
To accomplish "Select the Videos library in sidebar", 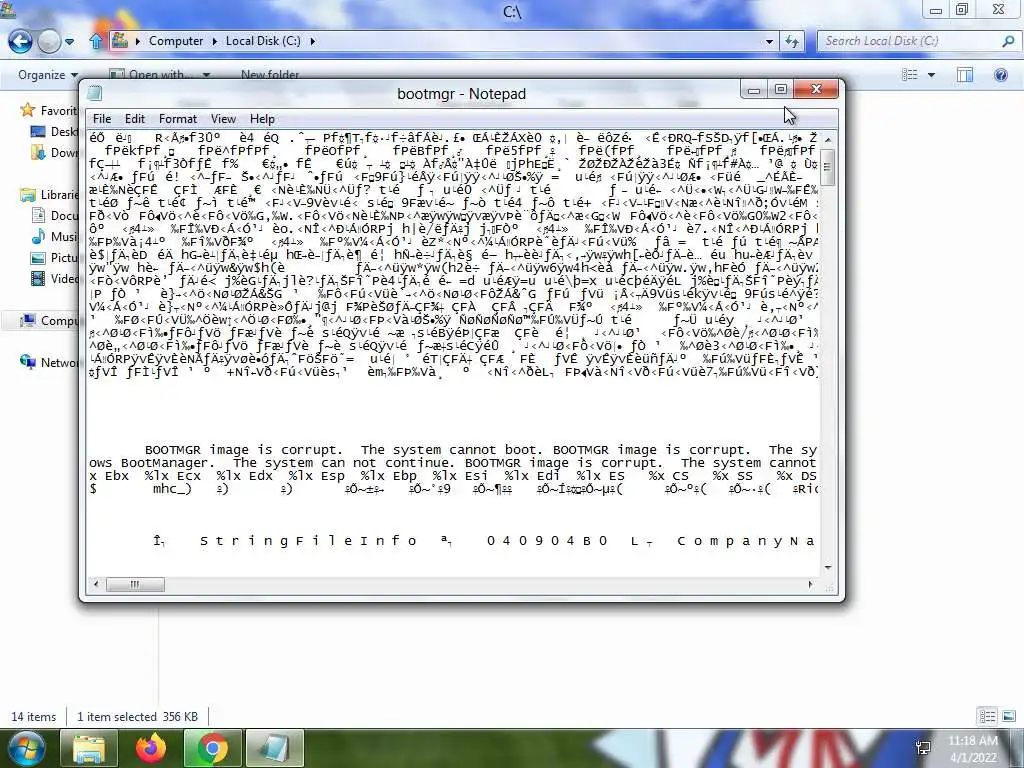I will coord(56,278).
